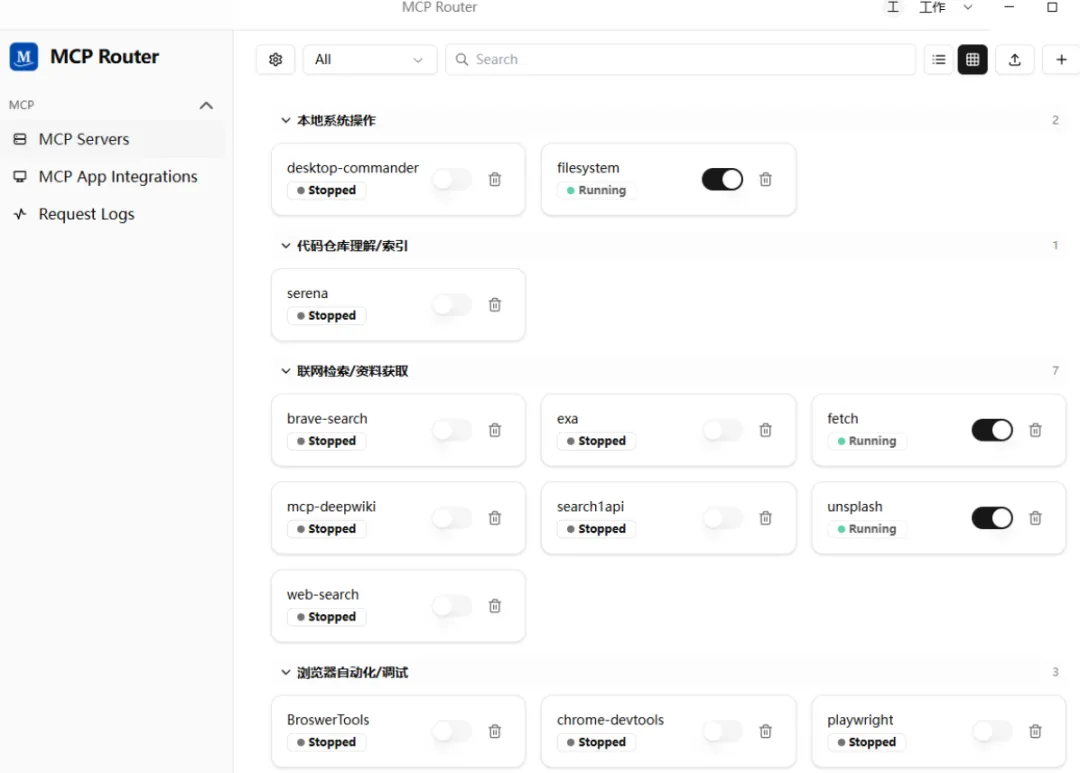Click the Stopped status on exa
The width and height of the screenshot is (1080, 773).
click(x=596, y=441)
